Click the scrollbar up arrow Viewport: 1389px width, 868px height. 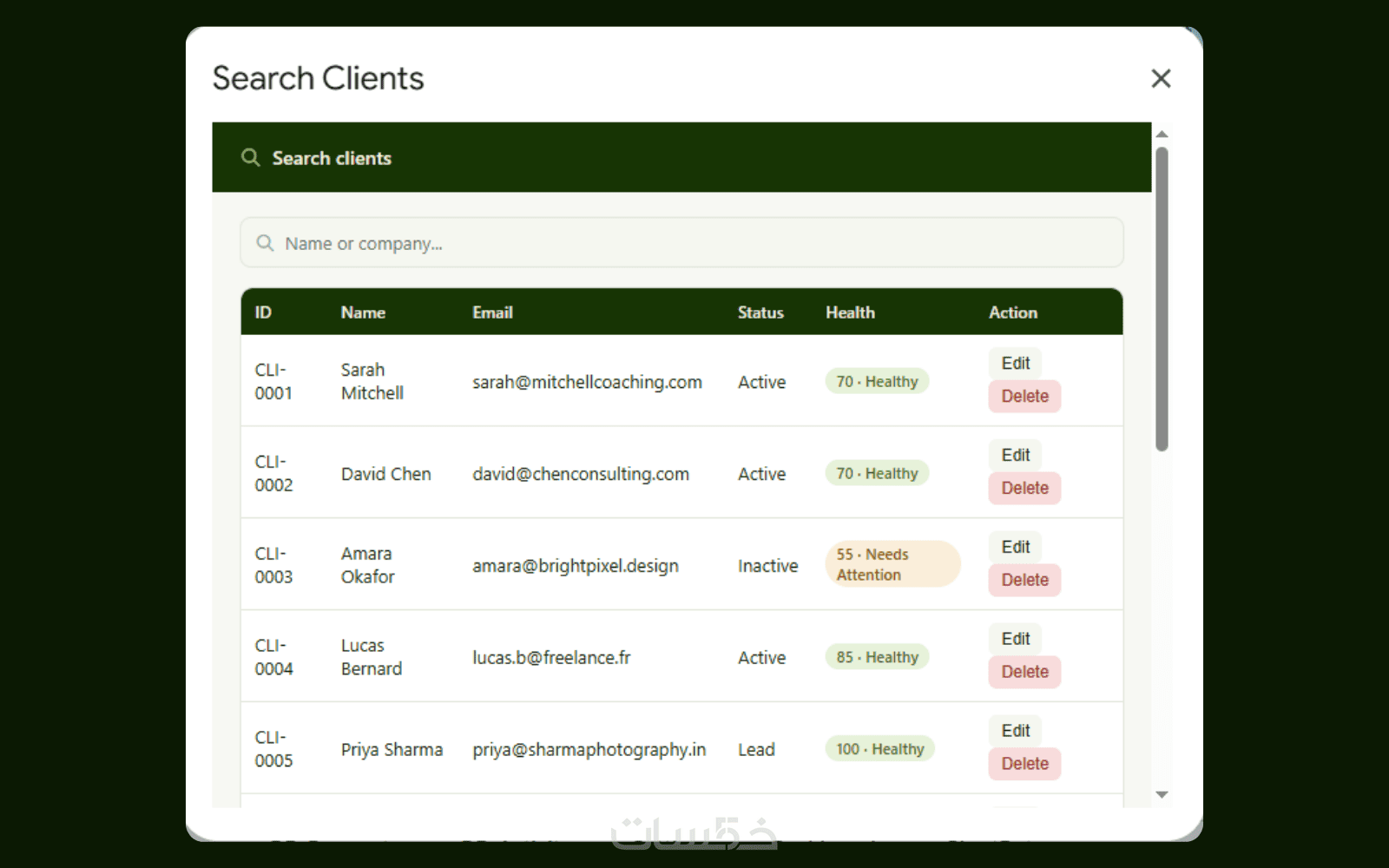coord(1162,135)
